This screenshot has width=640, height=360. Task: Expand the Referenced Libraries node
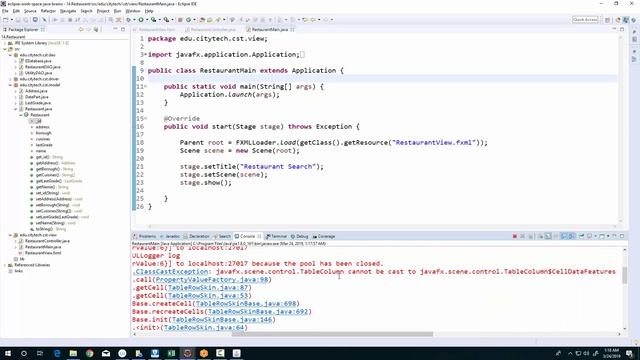pos(5,265)
